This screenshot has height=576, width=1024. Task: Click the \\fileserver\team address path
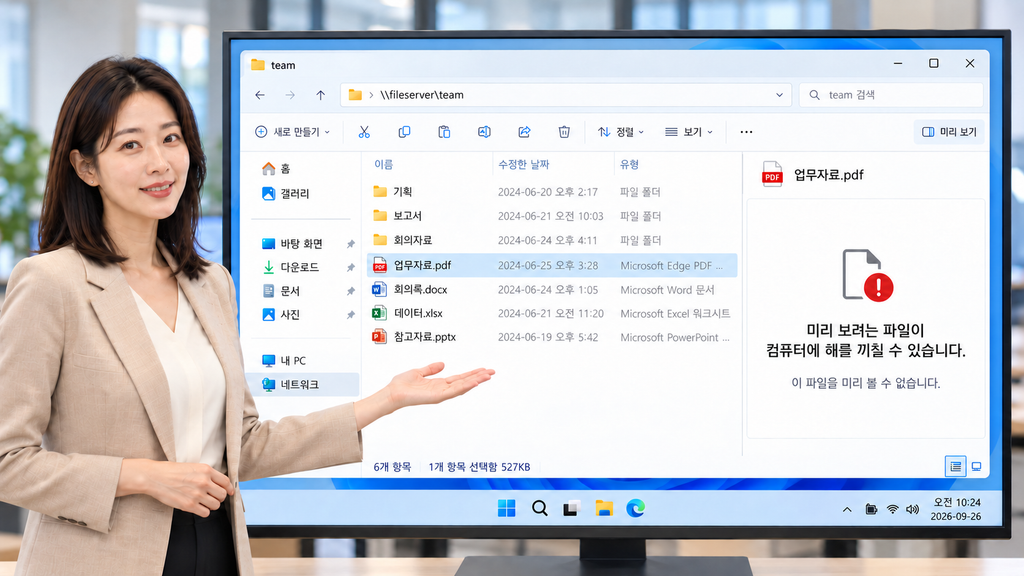pyautogui.click(x=422, y=95)
